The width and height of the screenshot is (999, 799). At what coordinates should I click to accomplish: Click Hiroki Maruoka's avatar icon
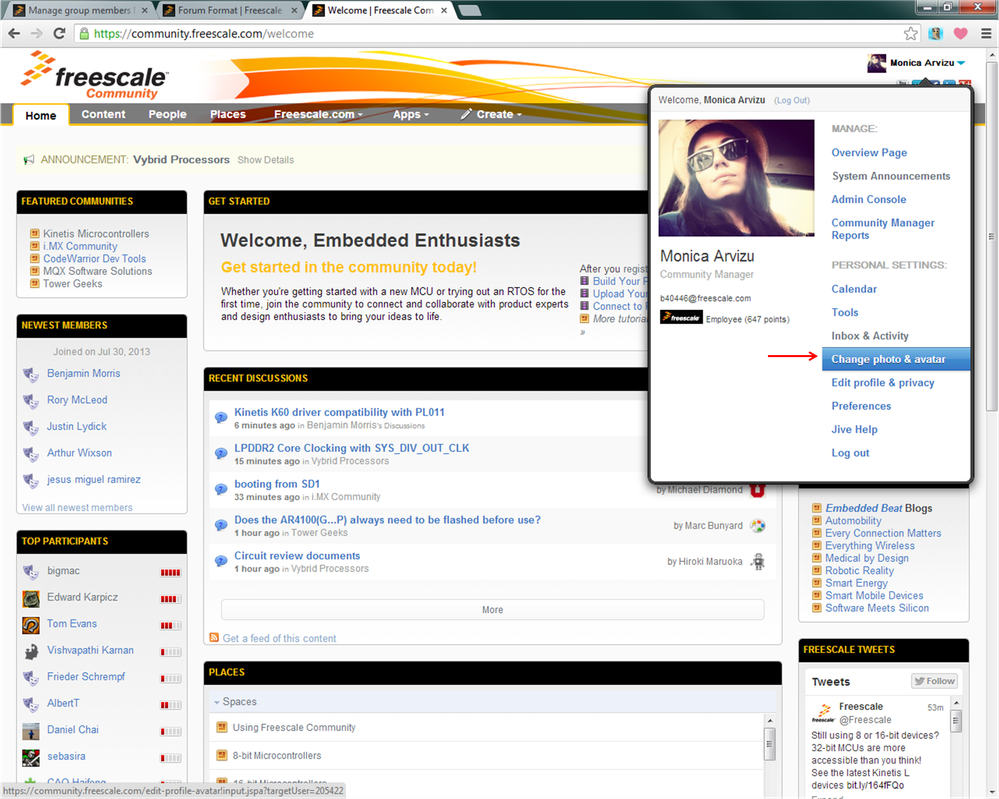coord(758,561)
